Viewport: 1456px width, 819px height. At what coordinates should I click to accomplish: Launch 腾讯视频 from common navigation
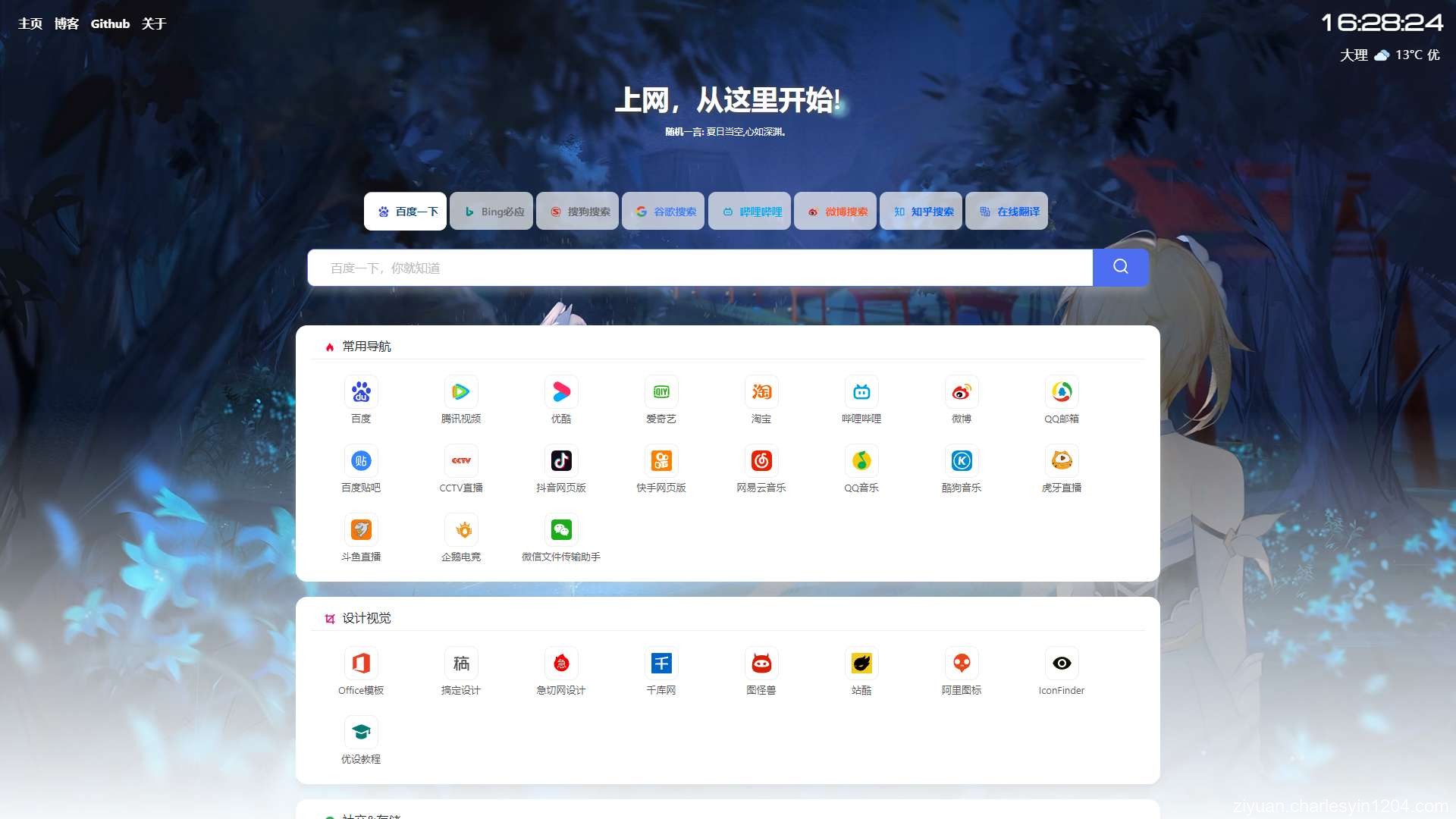[x=461, y=392]
